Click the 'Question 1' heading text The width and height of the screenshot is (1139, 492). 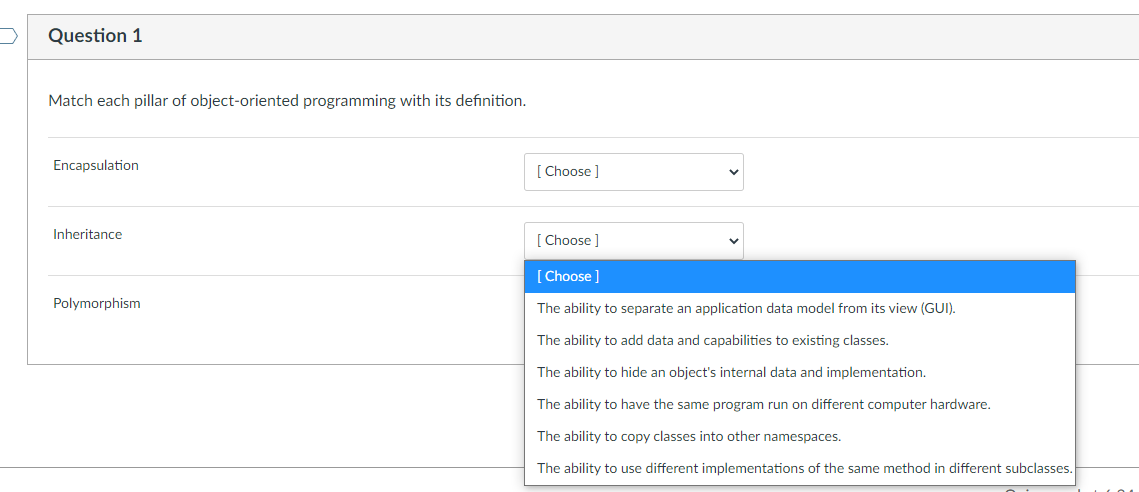click(x=95, y=36)
